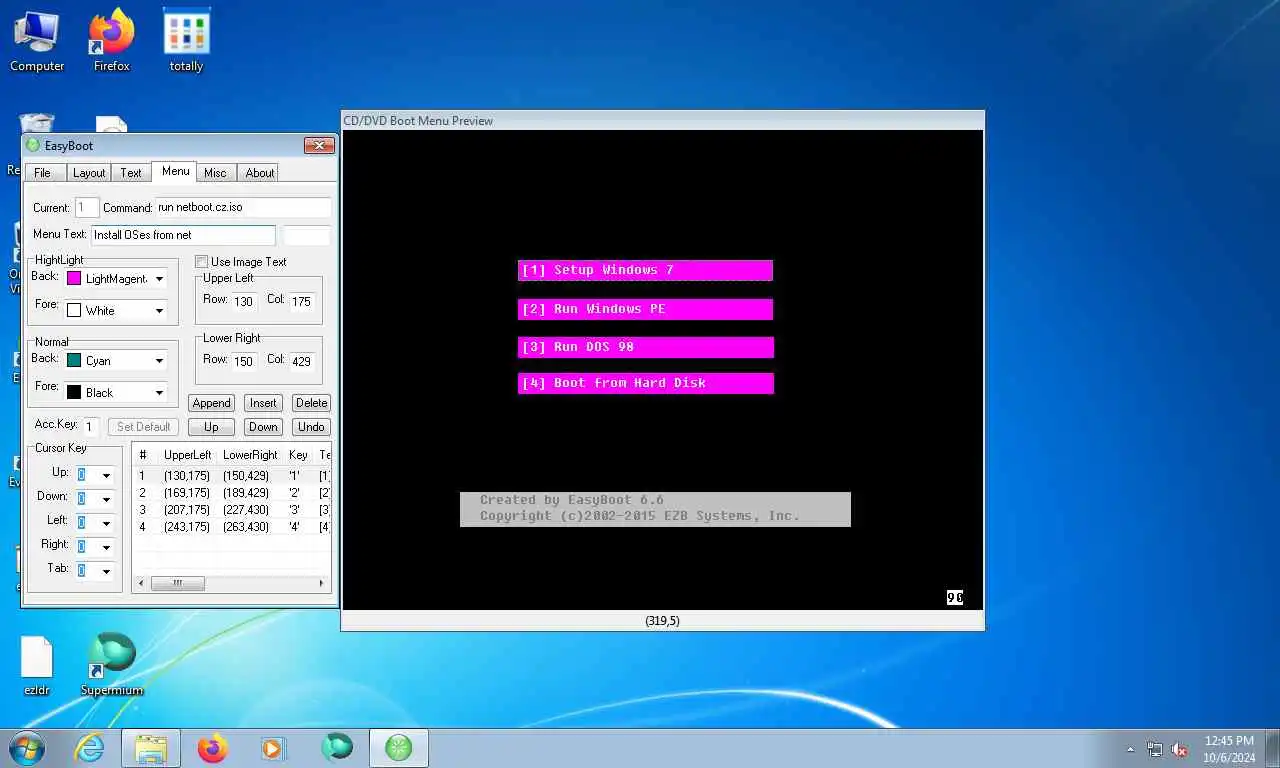Switch to Layout tab

[89, 173]
